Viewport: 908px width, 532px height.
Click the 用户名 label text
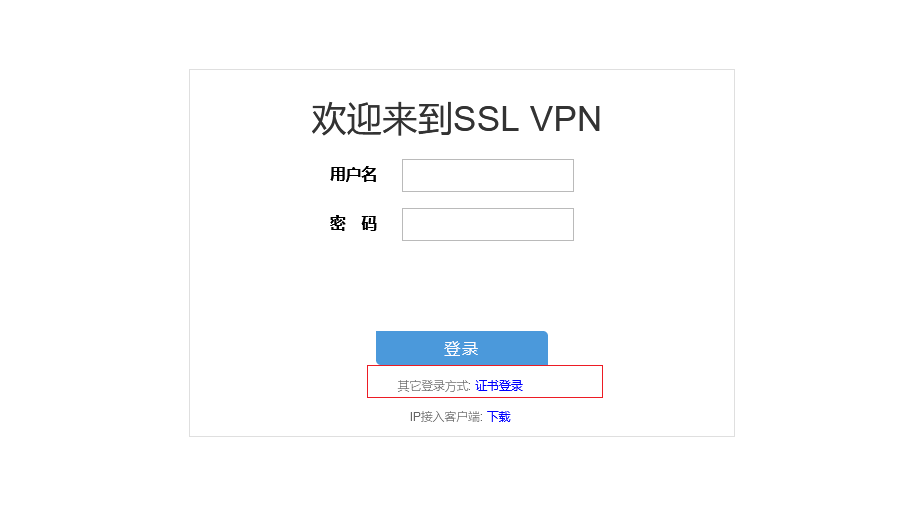353,174
